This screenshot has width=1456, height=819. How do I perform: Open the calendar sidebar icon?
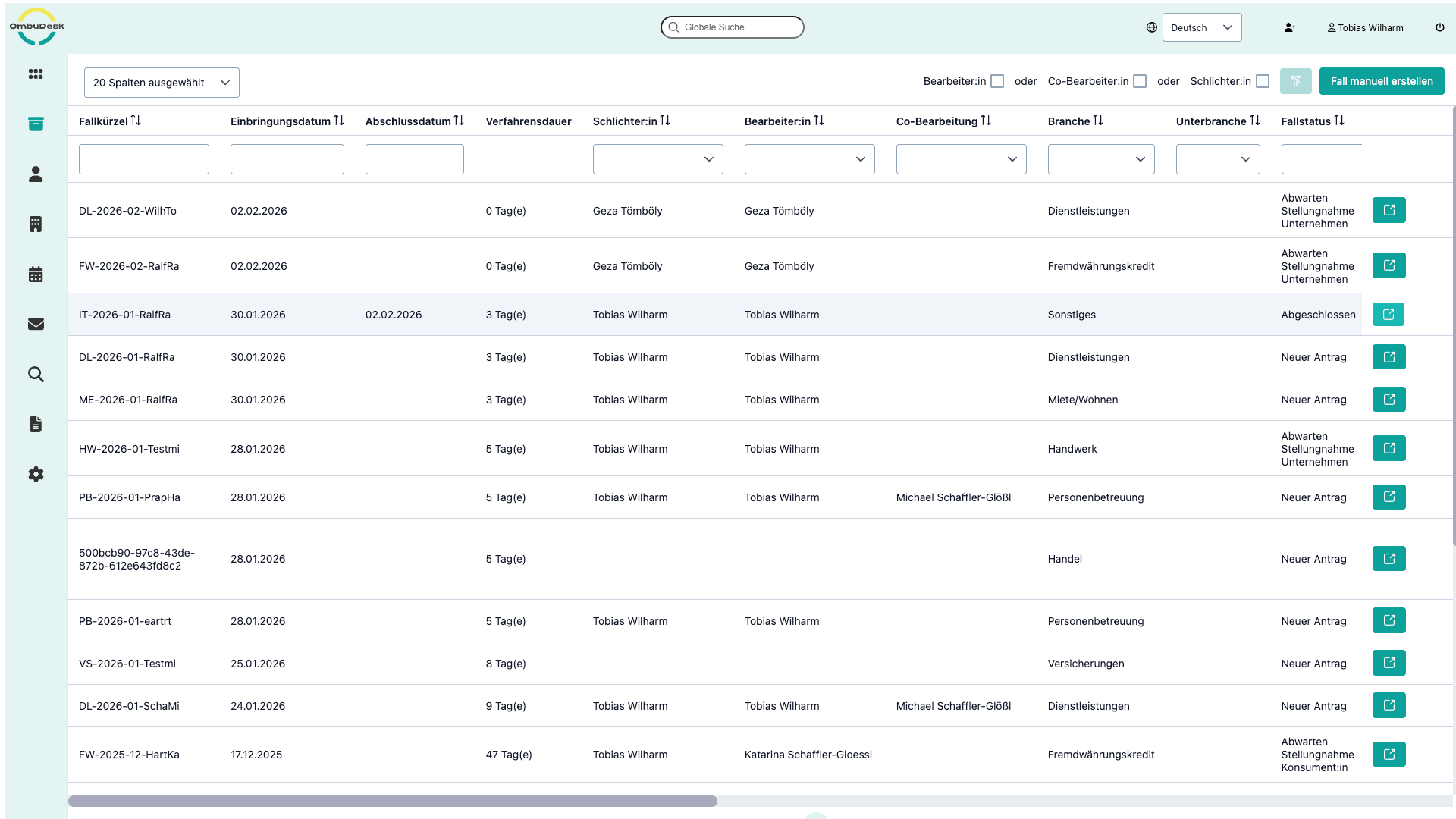(x=36, y=275)
